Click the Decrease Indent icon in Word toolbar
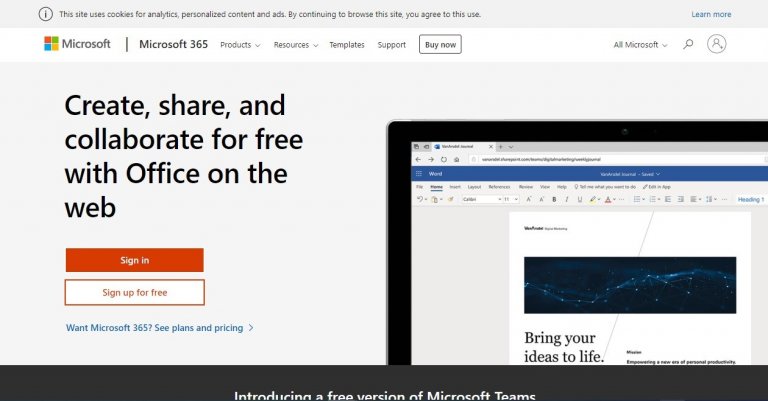Viewport: 768px width, 401px height. tap(668, 199)
